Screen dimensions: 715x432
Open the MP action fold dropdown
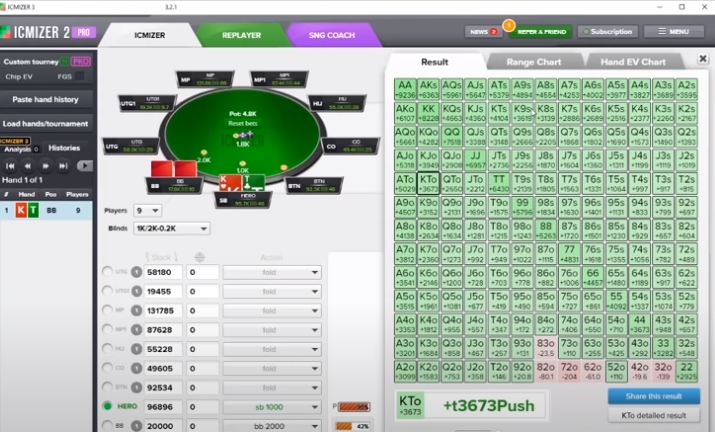click(x=272, y=311)
